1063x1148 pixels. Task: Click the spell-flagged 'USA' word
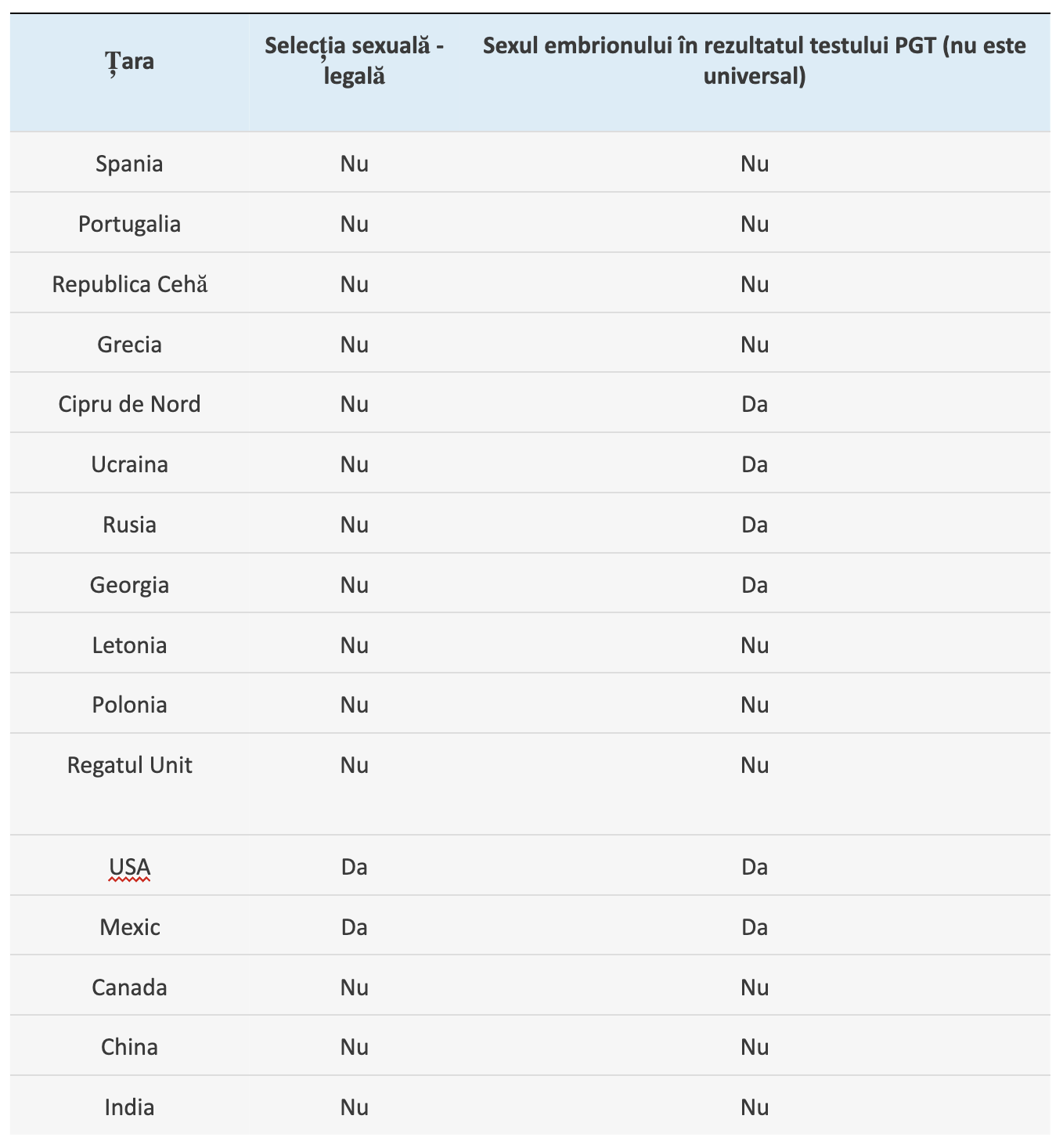pyautogui.click(x=130, y=868)
